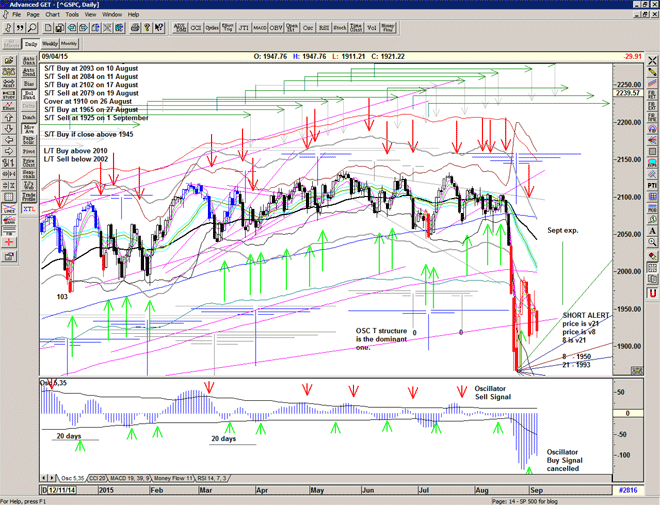660x505 pixels.
Task: Toggle the Mov Ave study on chart
Action: [x=30, y=130]
